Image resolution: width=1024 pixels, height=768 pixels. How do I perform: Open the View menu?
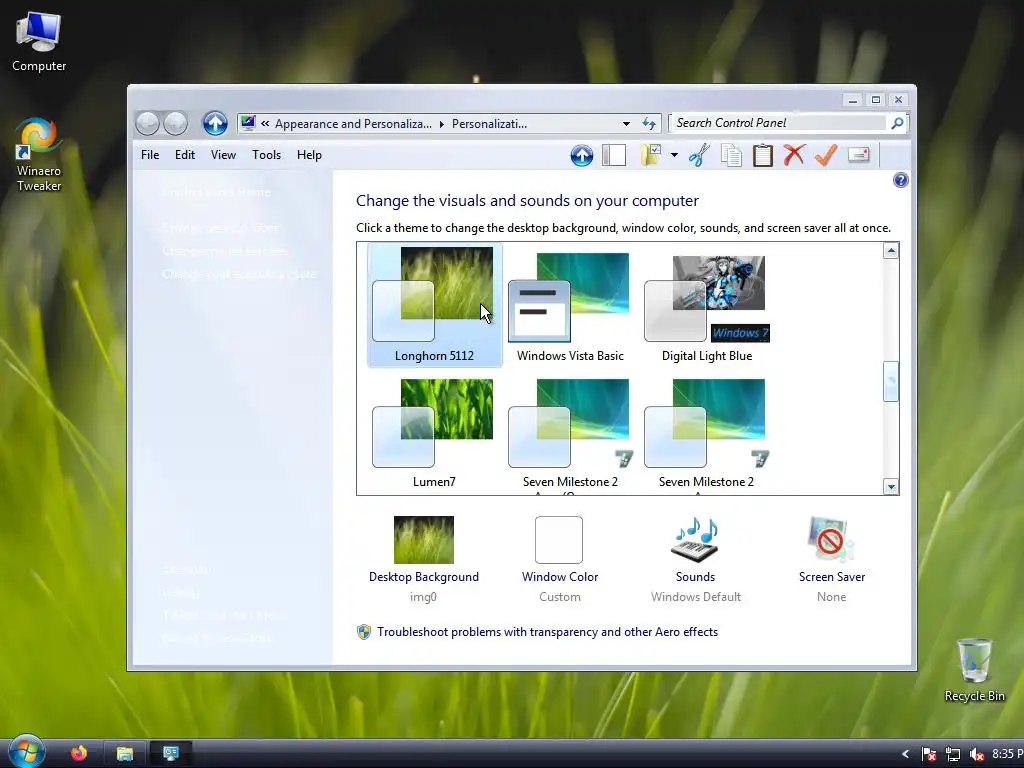223,155
